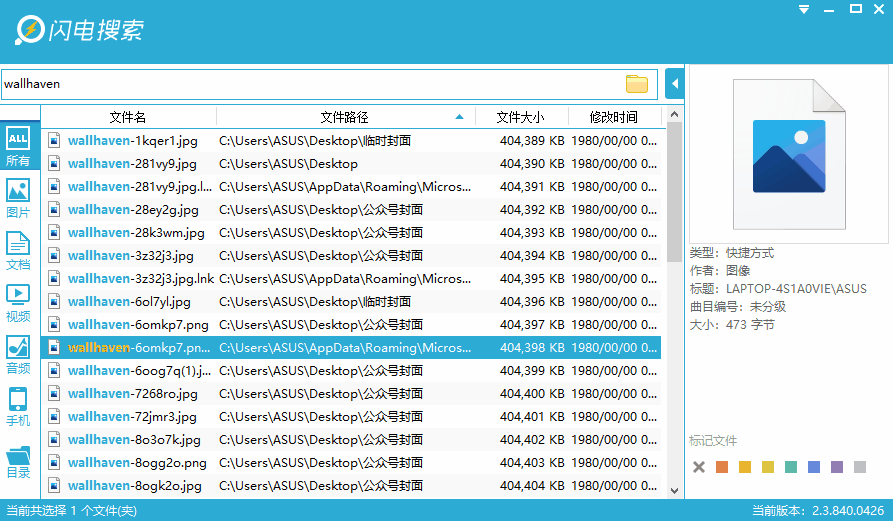Select file wallhaven-28ey2g.jpg

(351, 210)
